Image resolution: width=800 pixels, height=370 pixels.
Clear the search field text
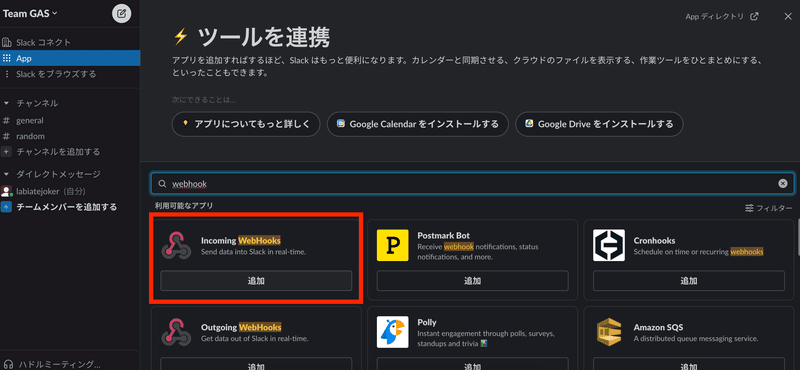[x=783, y=184]
